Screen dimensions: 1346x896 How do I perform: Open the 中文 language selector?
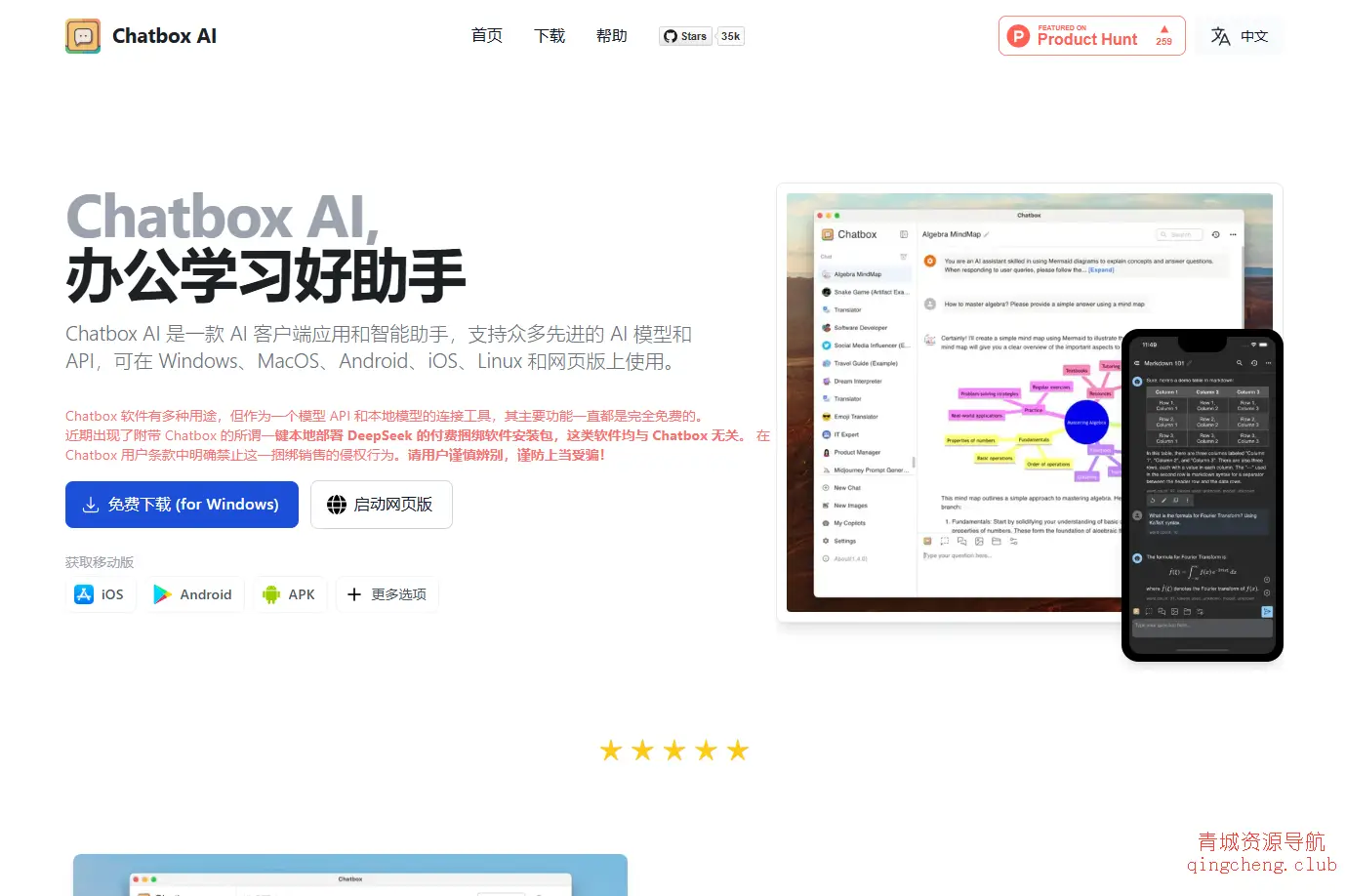click(x=1240, y=35)
